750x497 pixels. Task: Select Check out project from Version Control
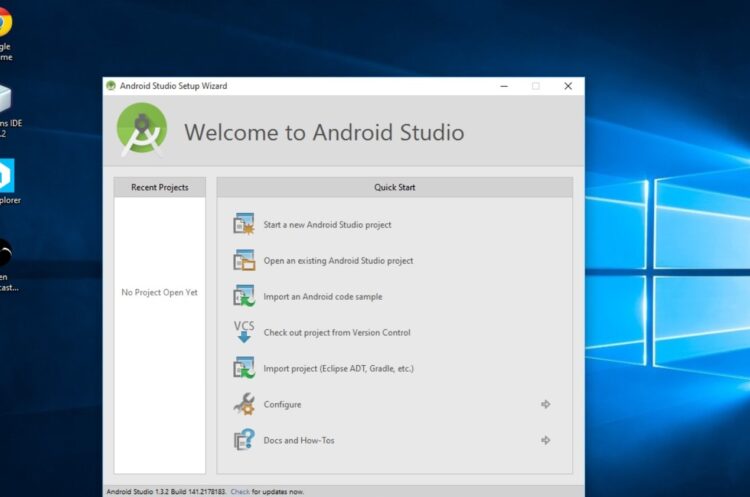coord(337,332)
